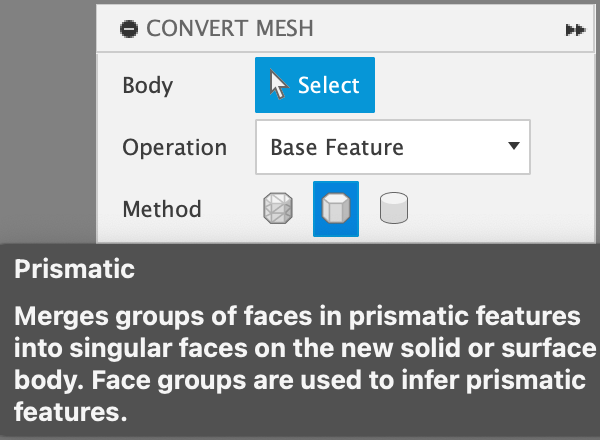Viewport: 600px width, 440px height.
Task: Open the Operation dropdown showing Base Feature
Action: (x=392, y=148)
